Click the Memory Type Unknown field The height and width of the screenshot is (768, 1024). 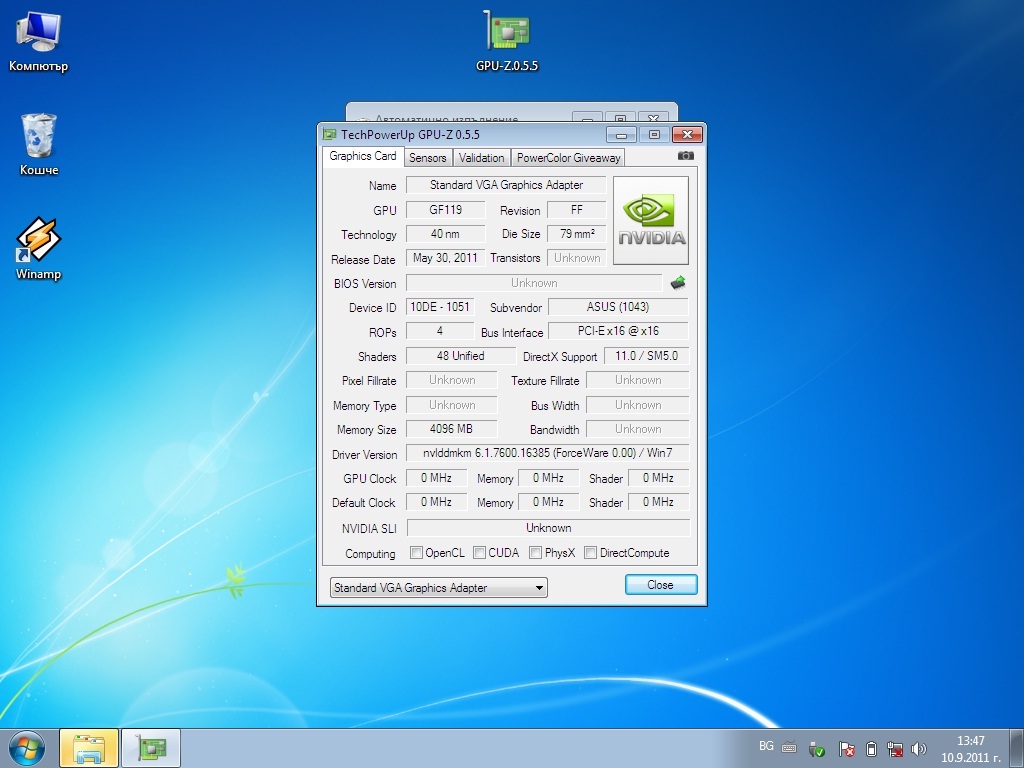(x=451, y=405)
